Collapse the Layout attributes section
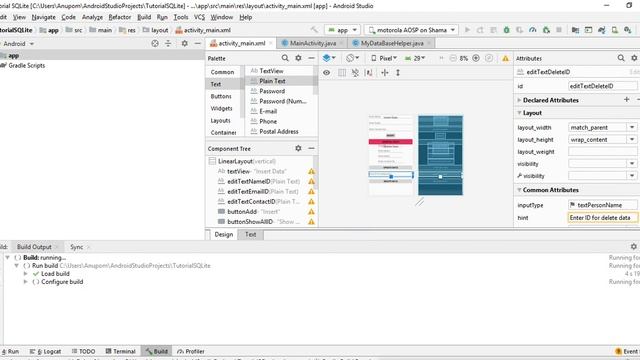Screen dimensions: 640x360 (519, 113)
